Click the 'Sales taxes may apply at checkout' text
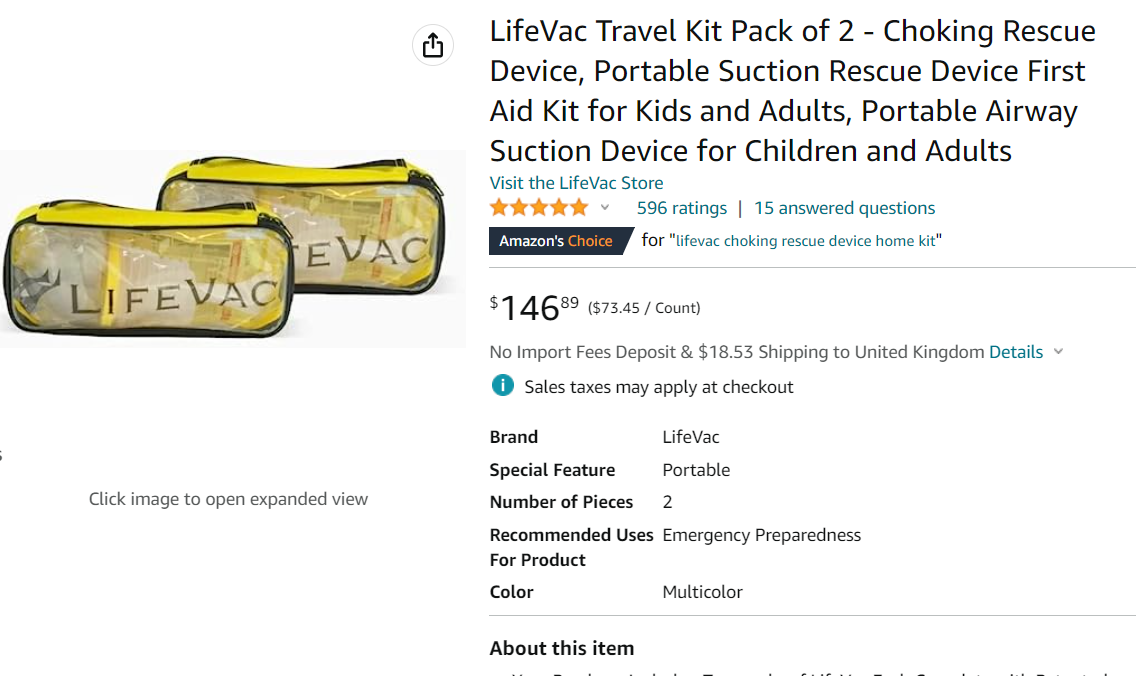The width and height of the screenshot is (1145, 676). [659, 387]
